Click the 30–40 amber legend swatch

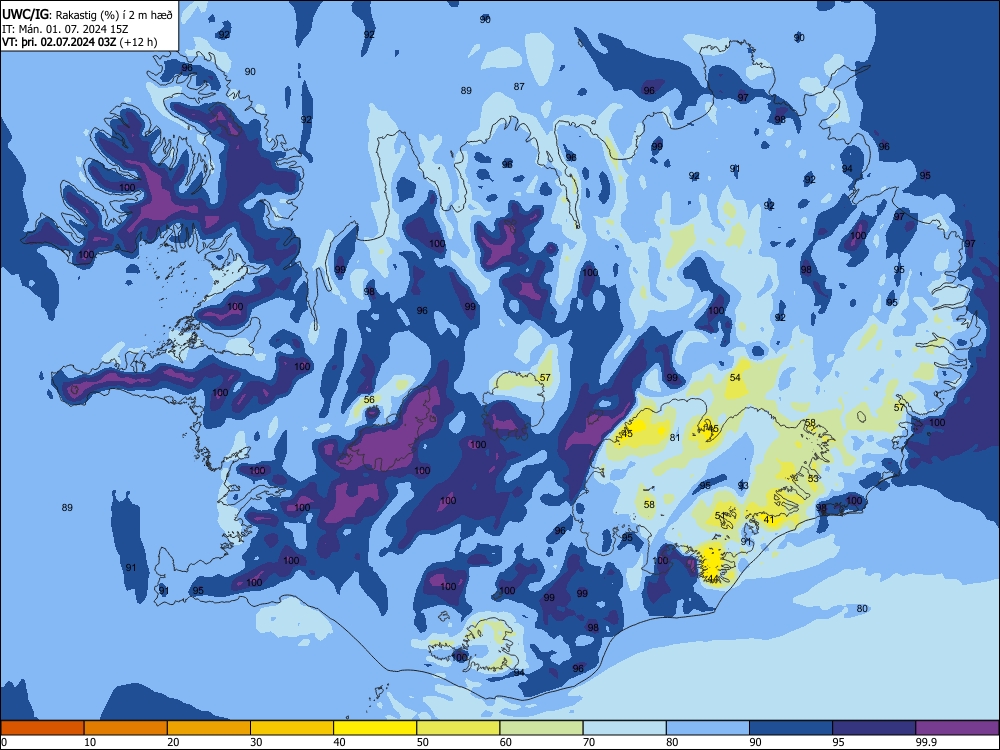(x=292, y=728)
